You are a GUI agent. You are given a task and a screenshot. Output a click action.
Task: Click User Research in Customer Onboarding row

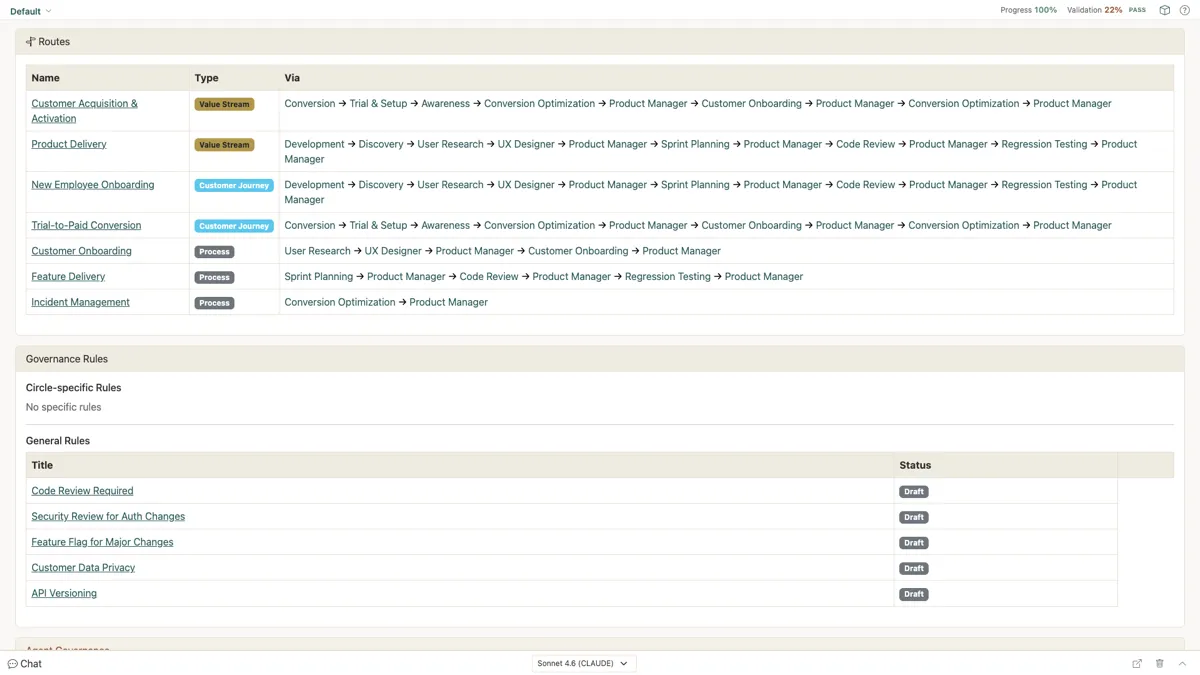click(317, 251)
